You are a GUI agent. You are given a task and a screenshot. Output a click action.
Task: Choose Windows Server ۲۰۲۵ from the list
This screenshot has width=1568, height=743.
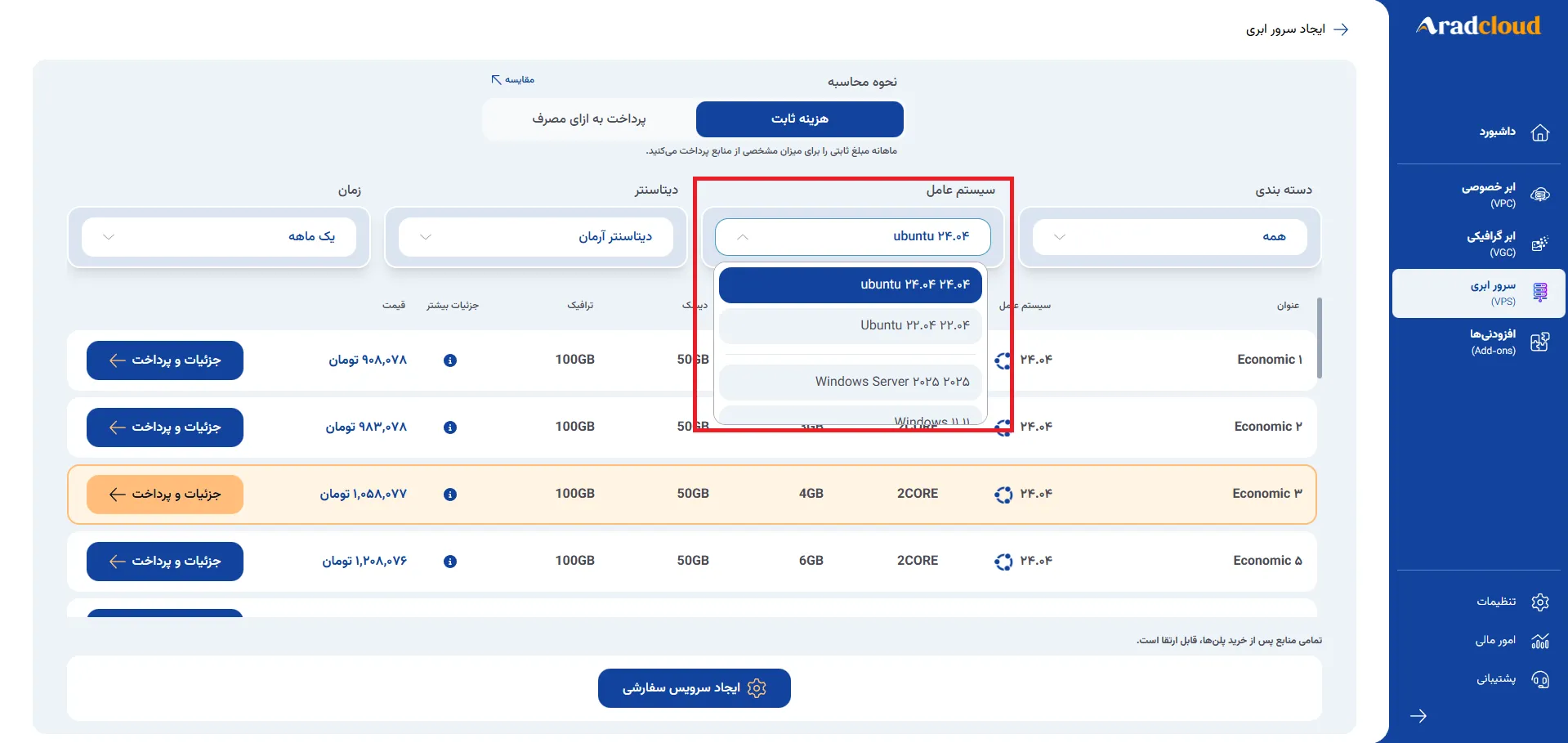click(x=851, y=383)
